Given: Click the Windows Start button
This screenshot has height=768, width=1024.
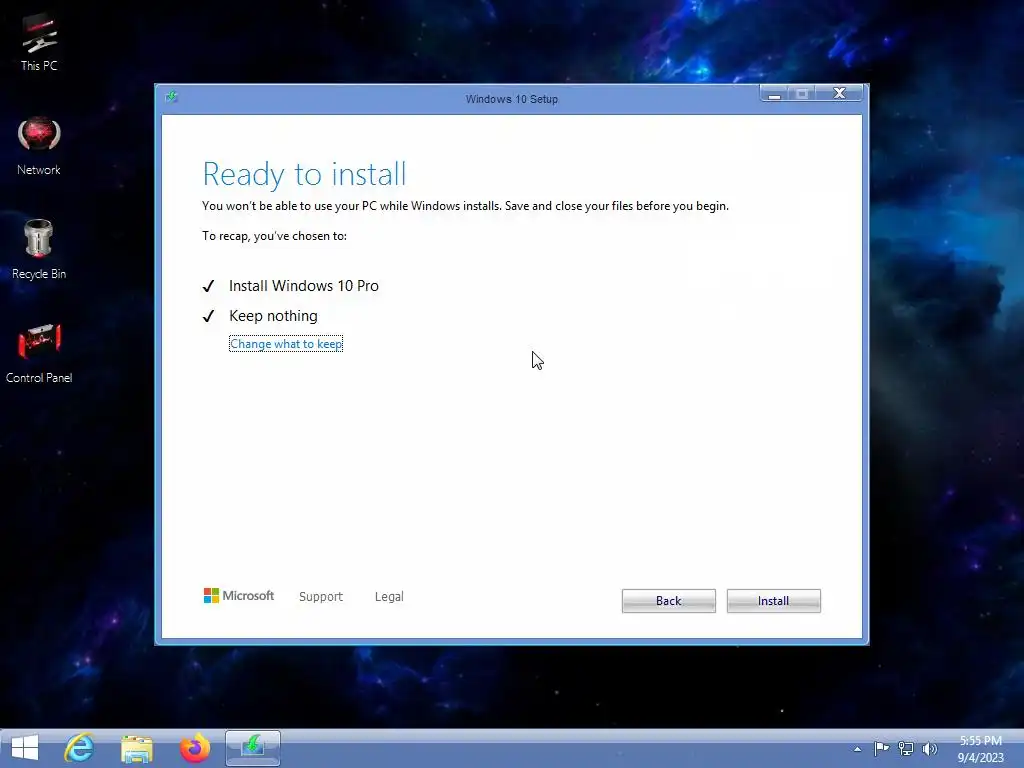Looking at the screenshot, I should point(25,748).
